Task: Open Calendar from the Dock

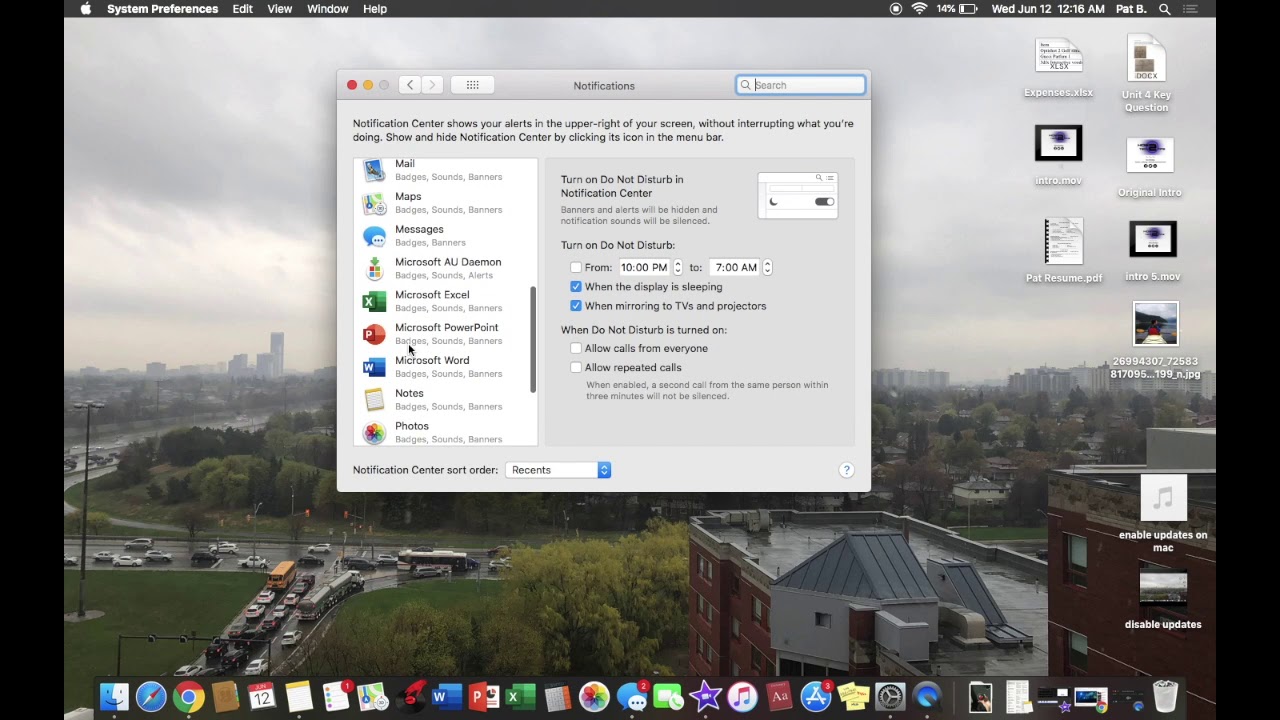Action: (x=262, y=696)
